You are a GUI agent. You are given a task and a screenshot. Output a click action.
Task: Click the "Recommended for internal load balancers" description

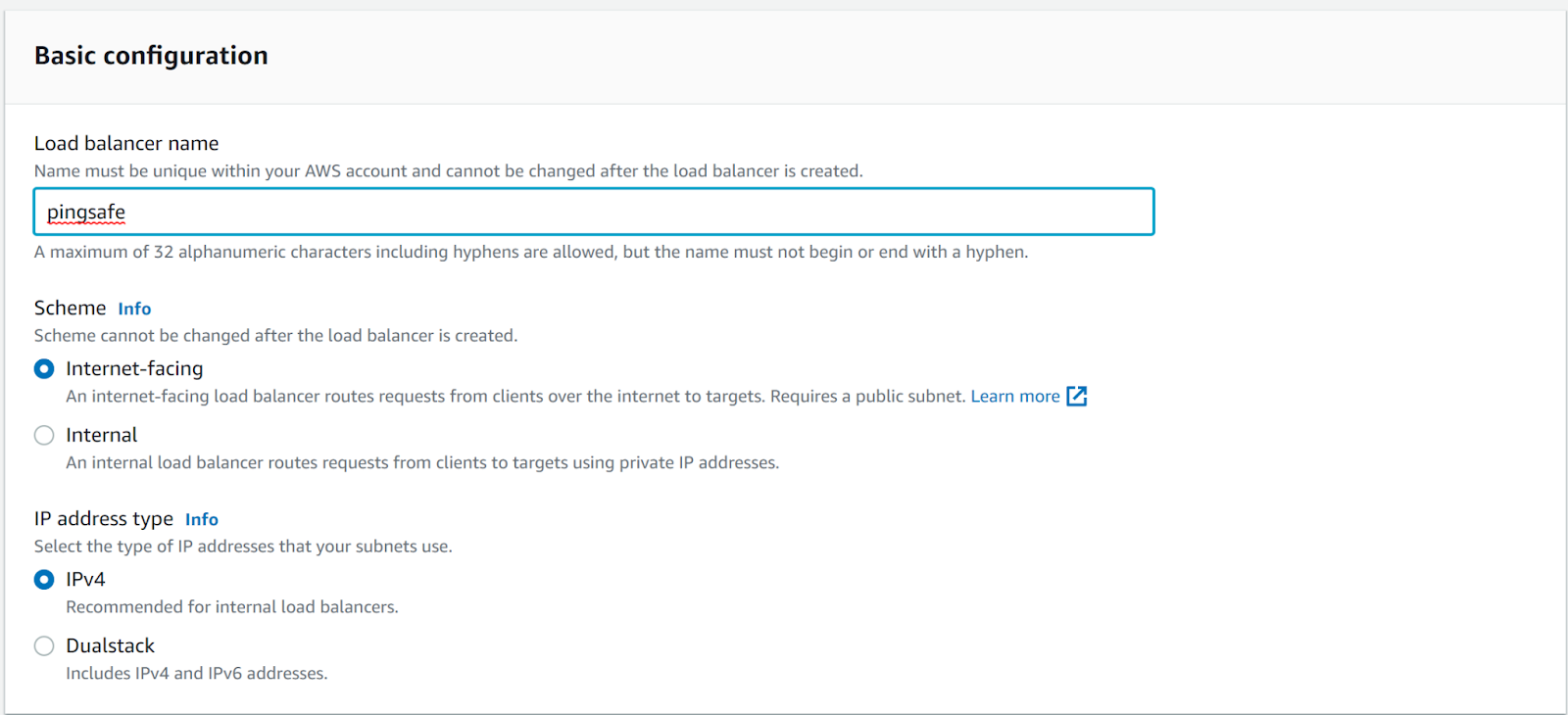pyautogui.click(x=231, y=606)
